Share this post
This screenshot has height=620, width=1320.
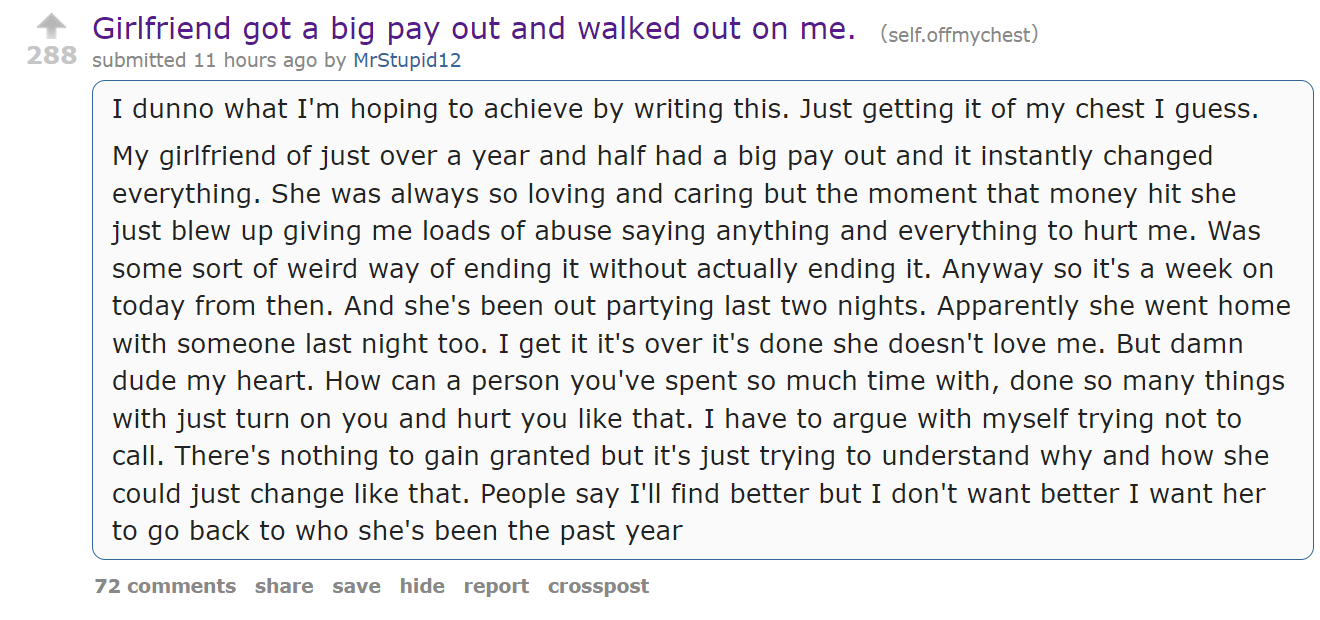[x=284, y=586]
